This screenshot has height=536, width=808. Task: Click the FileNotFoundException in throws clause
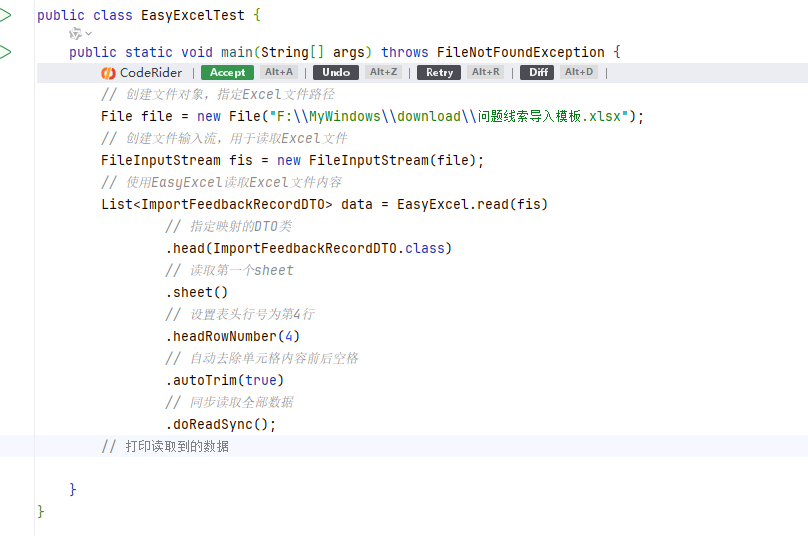520,52
